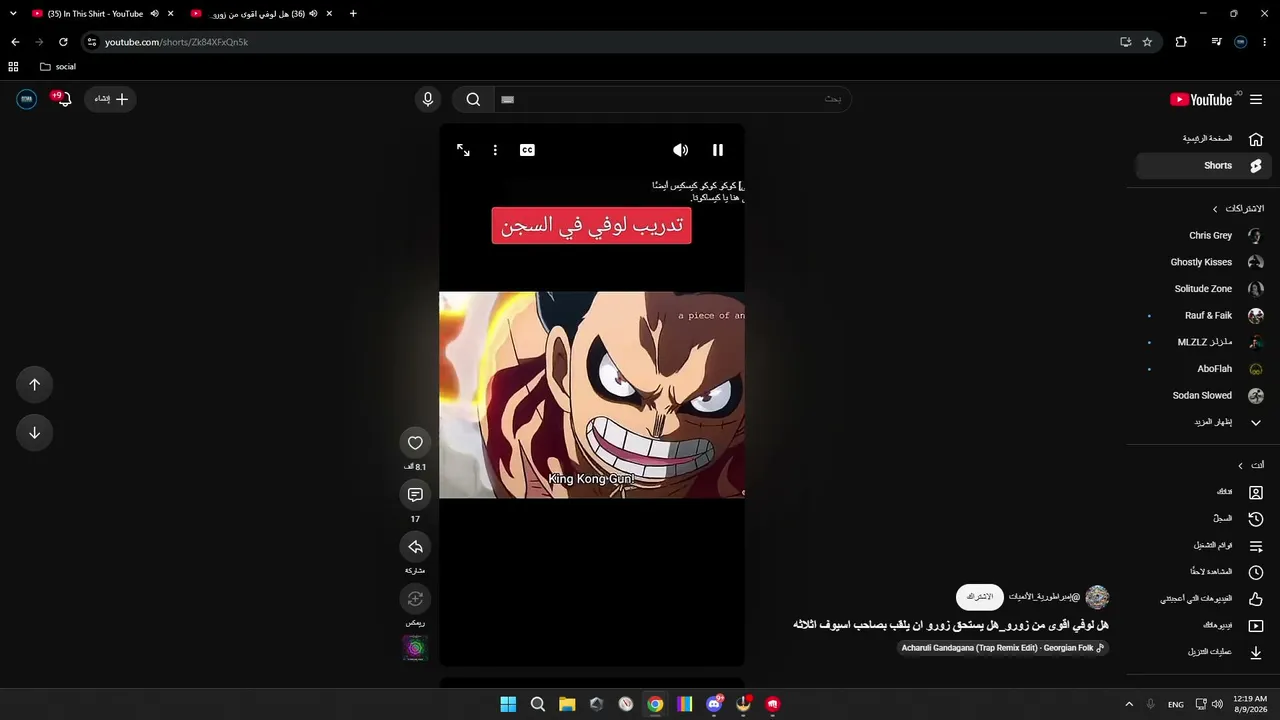Open the Sodan Slowed channel
Screen dimensions: 1280x720
(1204, 396)
